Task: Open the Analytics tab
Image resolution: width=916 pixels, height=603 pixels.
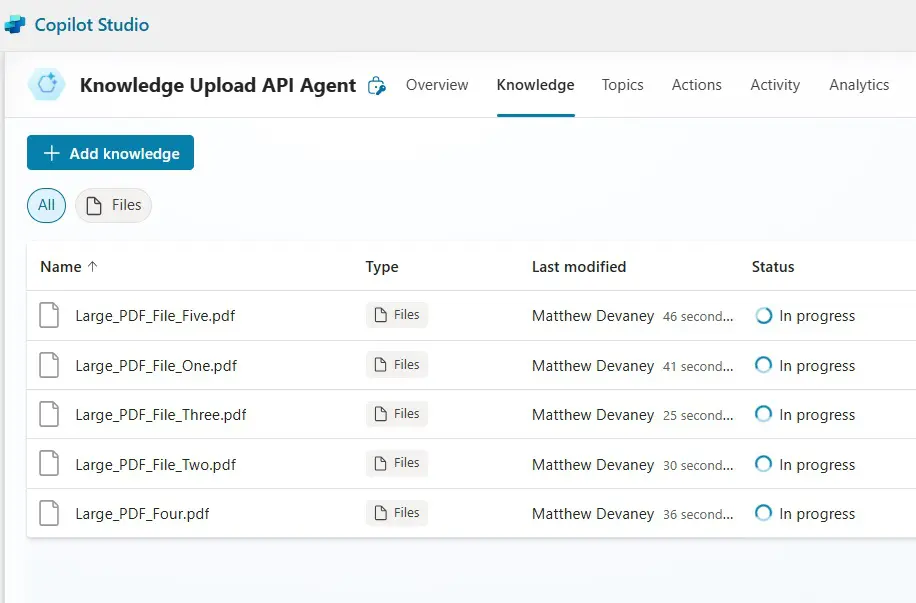Action: point(859,85)
